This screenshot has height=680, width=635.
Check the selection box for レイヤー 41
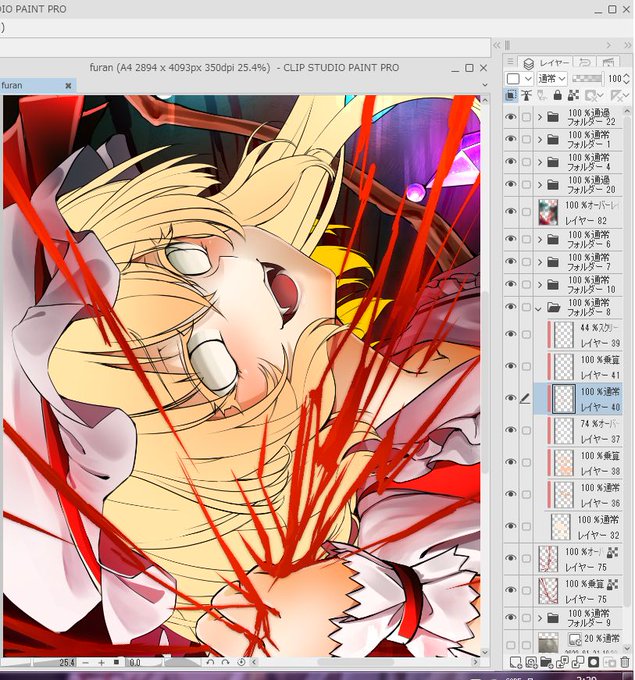click(526, 366)
